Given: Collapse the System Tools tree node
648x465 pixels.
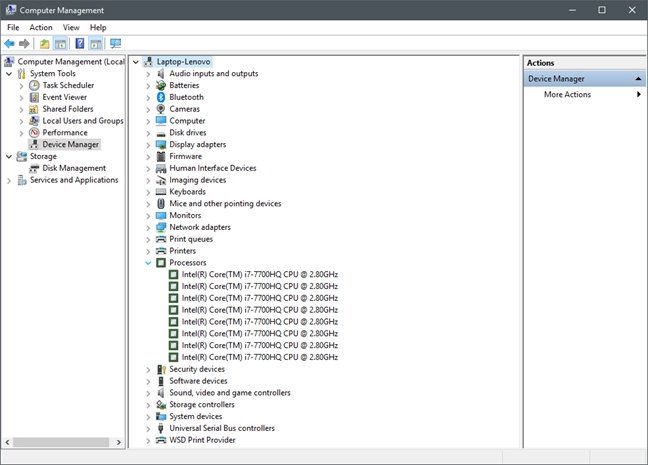Looking at the screenshot, I should coord(9,74).
